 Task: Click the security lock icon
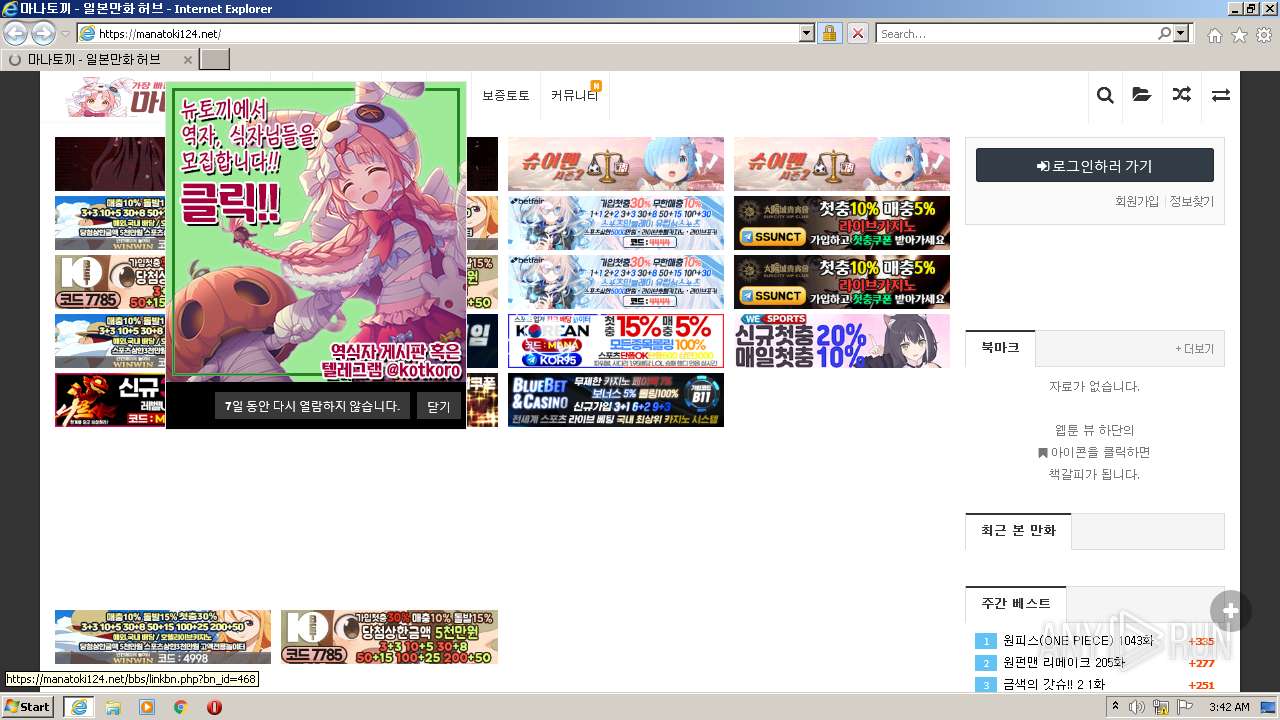click(x=829, y=33)
